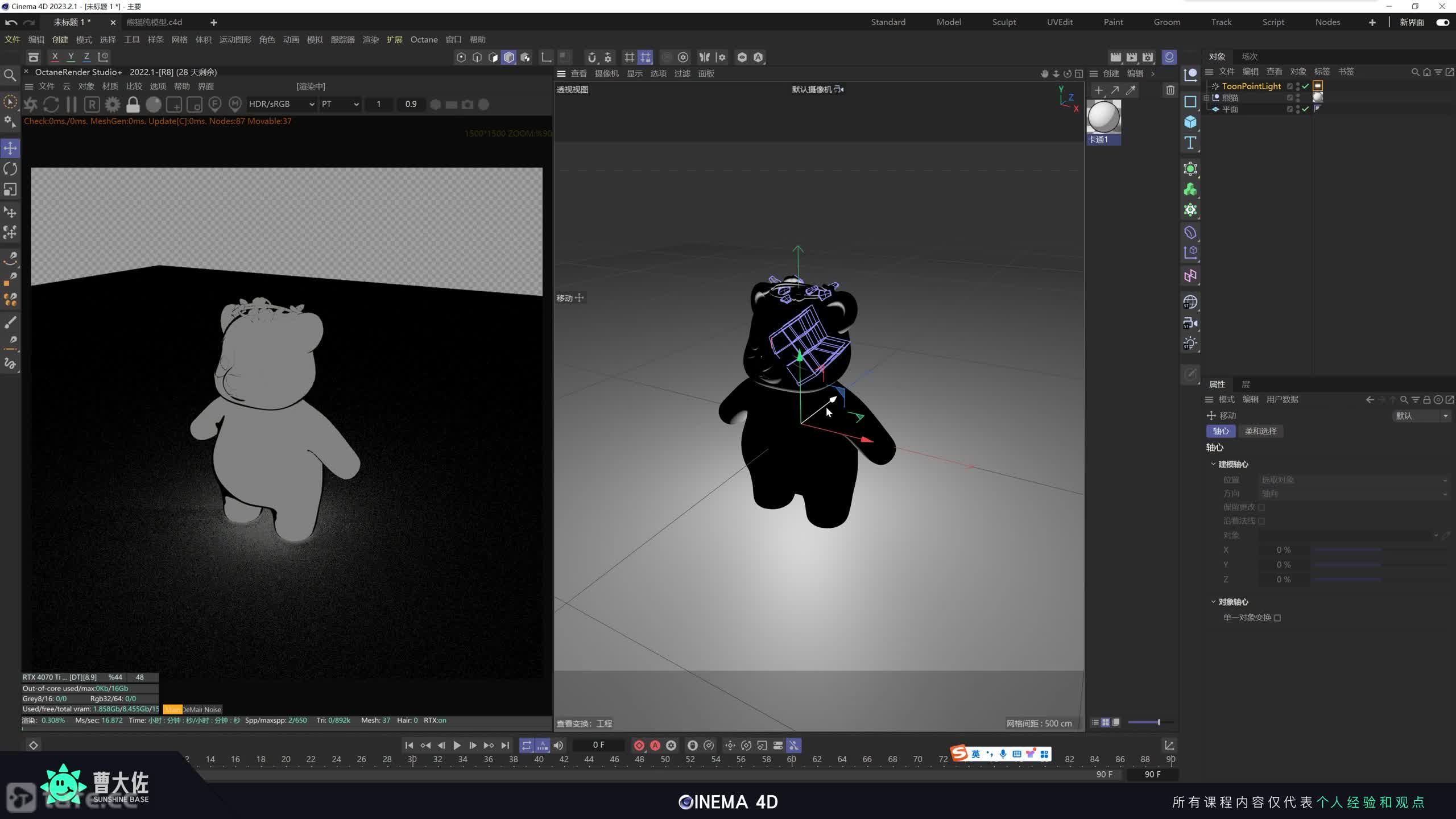Screen dimensions: 1456x819
Task: Open the Text spline tool icon
Action: 1190,143
